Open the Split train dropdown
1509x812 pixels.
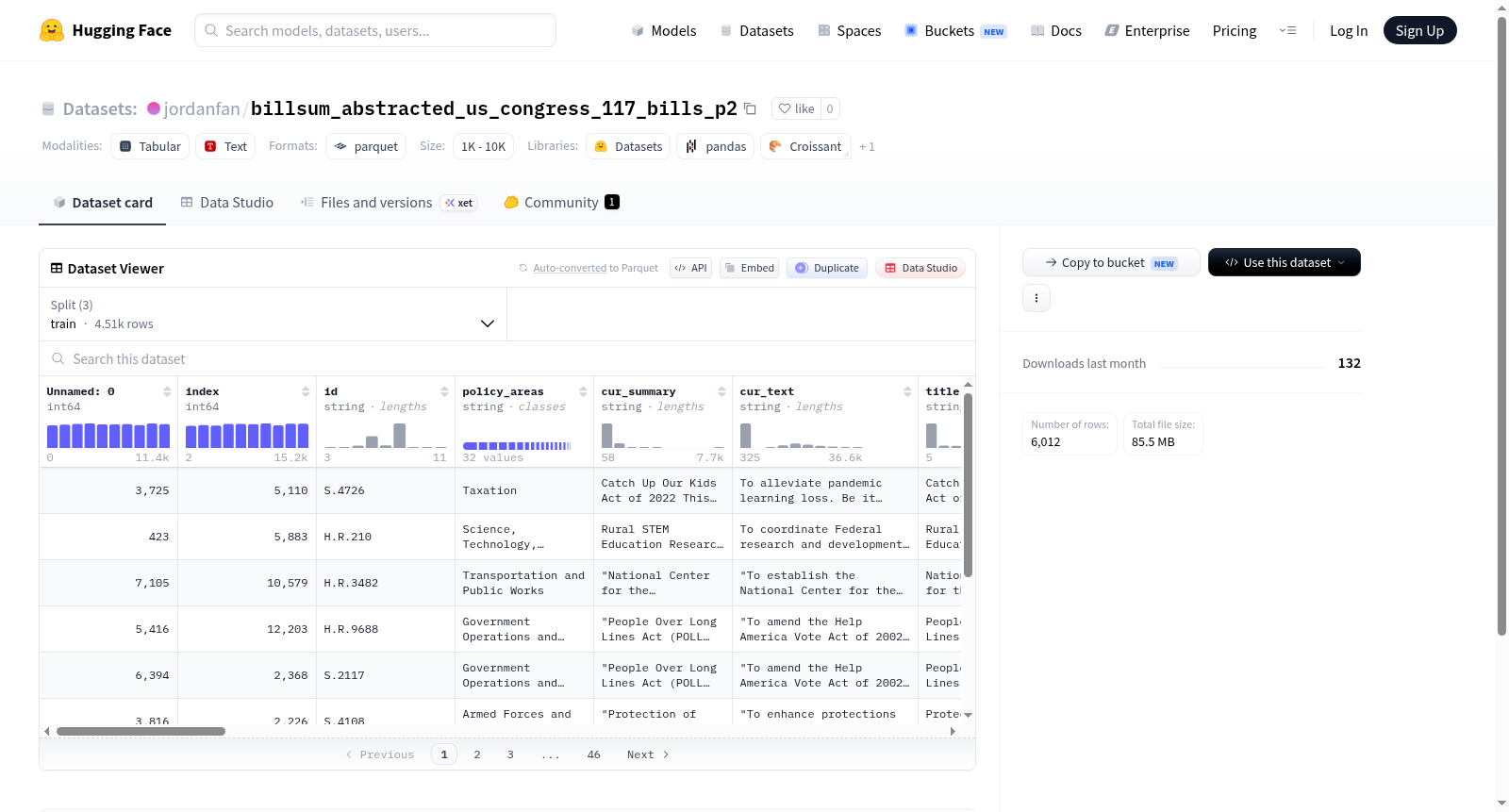[273, 314]
